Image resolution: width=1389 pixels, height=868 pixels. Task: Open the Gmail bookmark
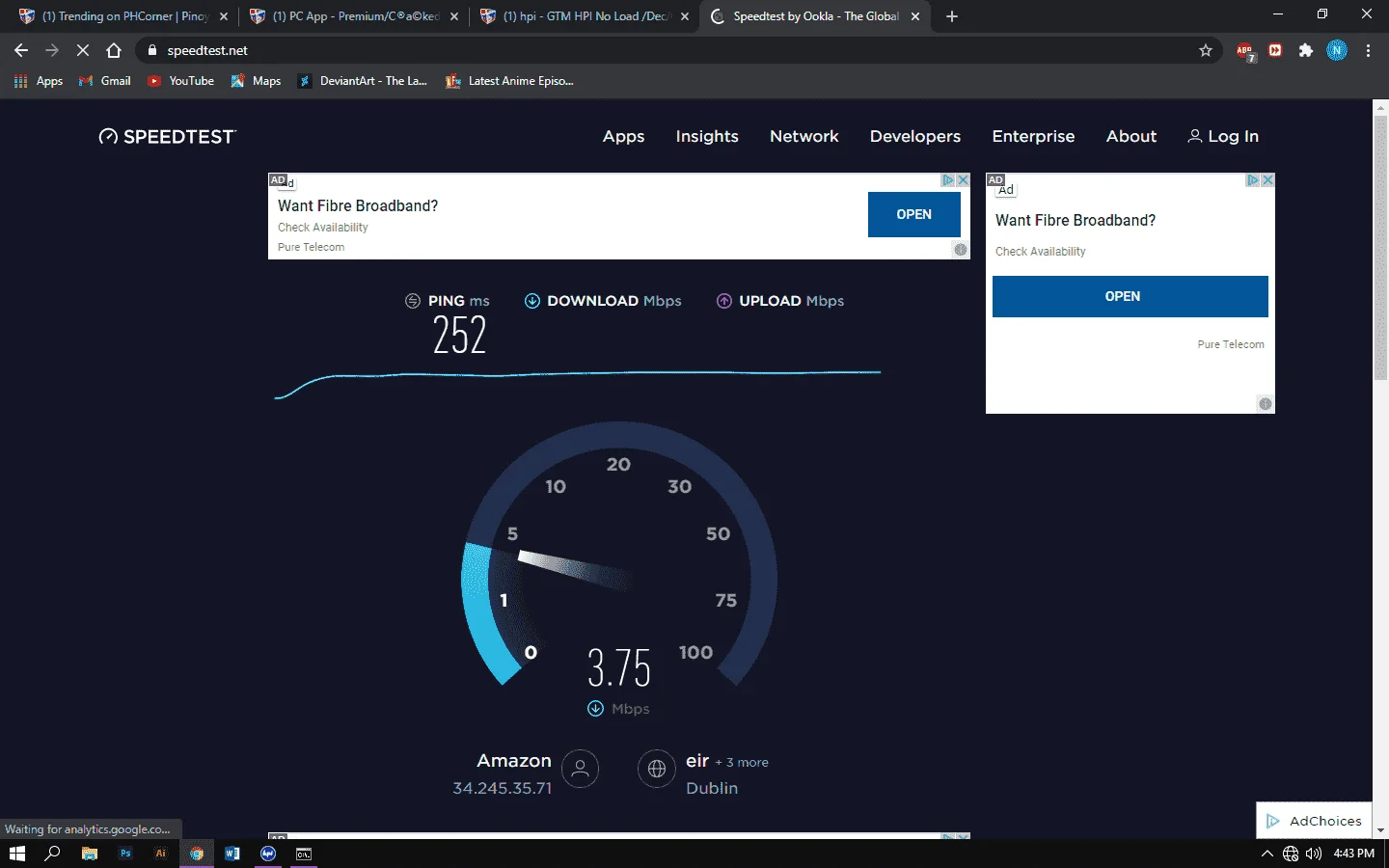pos(105,81)
